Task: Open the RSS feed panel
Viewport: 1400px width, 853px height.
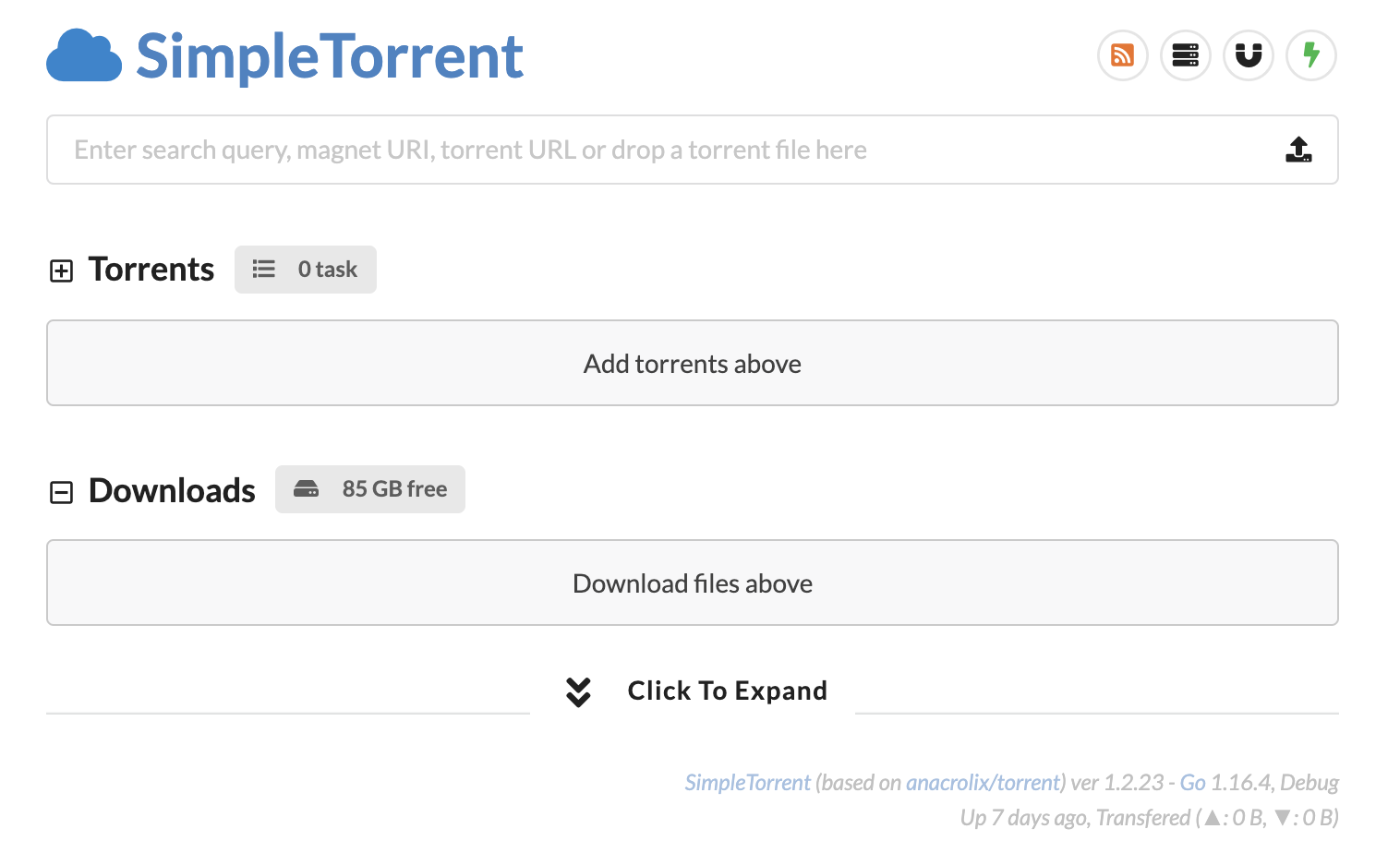Action: [1122, 55]
